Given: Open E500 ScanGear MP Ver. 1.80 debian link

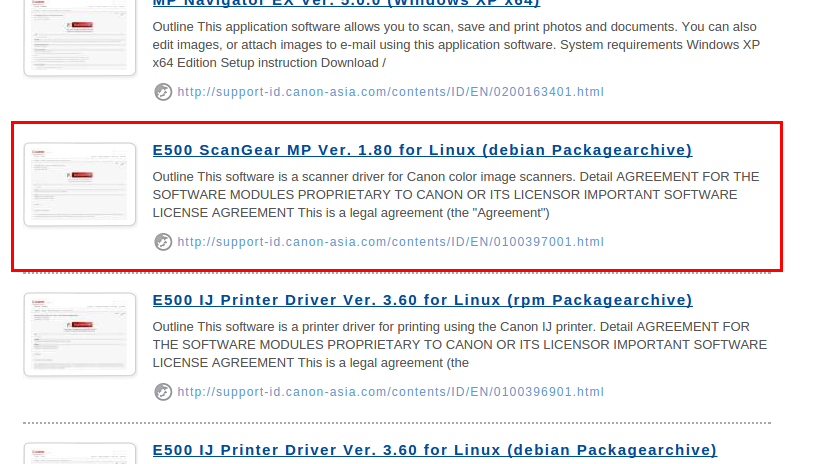Looking at the screenshot, I should 423,150.
